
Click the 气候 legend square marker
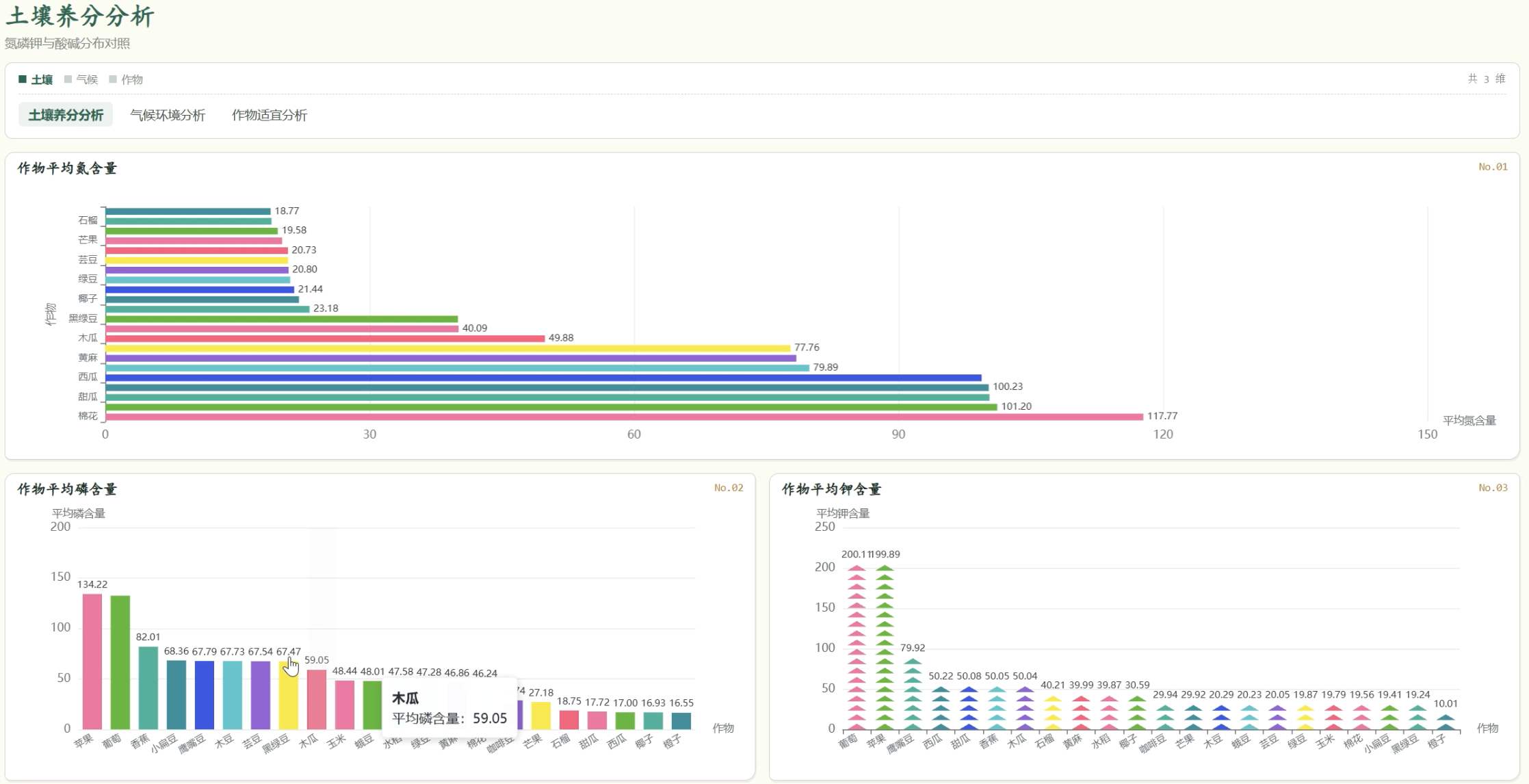pos(68,79)
